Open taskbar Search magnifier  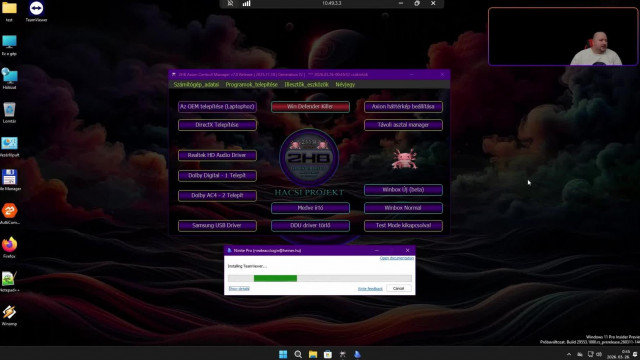point(298,354)
